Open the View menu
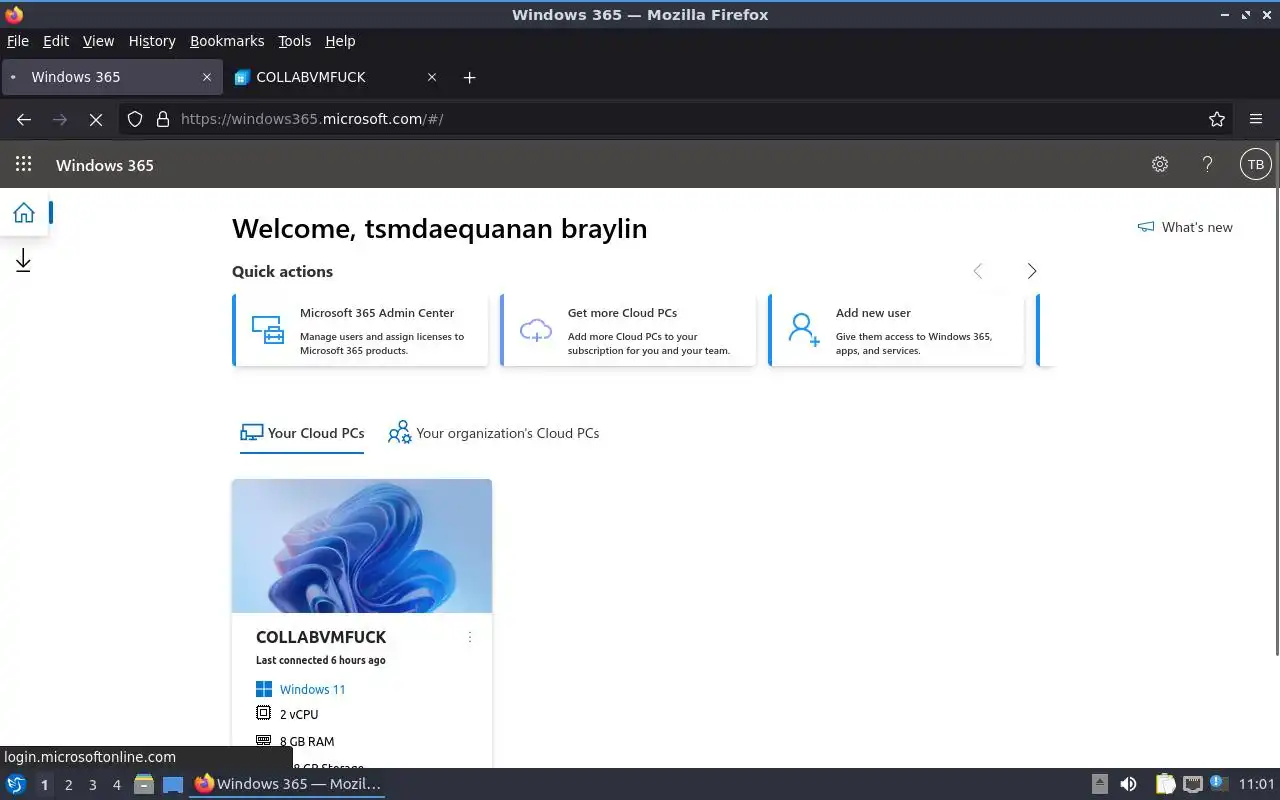Screen dimensions: 1280x800 click(98, 41)
